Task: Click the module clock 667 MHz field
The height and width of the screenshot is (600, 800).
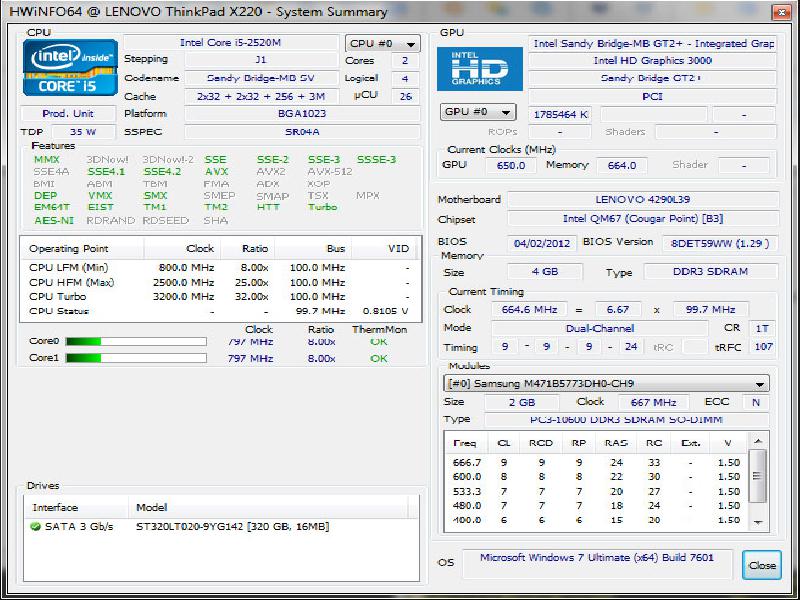Action: coord(653,403)
